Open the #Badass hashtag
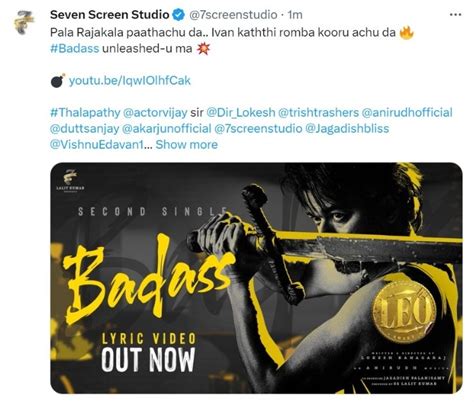The image size is (474, 402). click(x=75, y=49)
